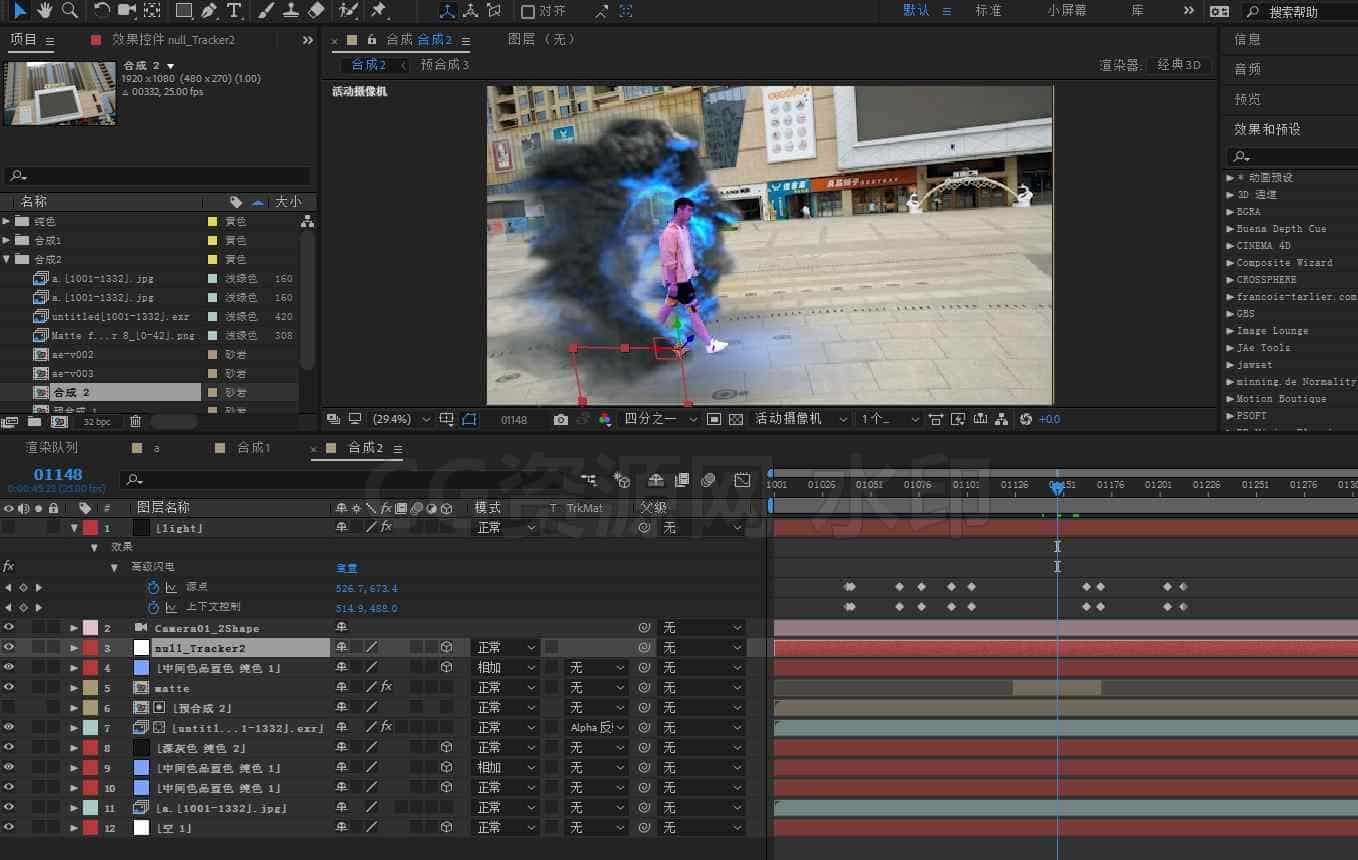This screenshot has height=860, width=1358.
Task: Open blend mode dropdown for layer 4 相加
Action: (506, 667)
